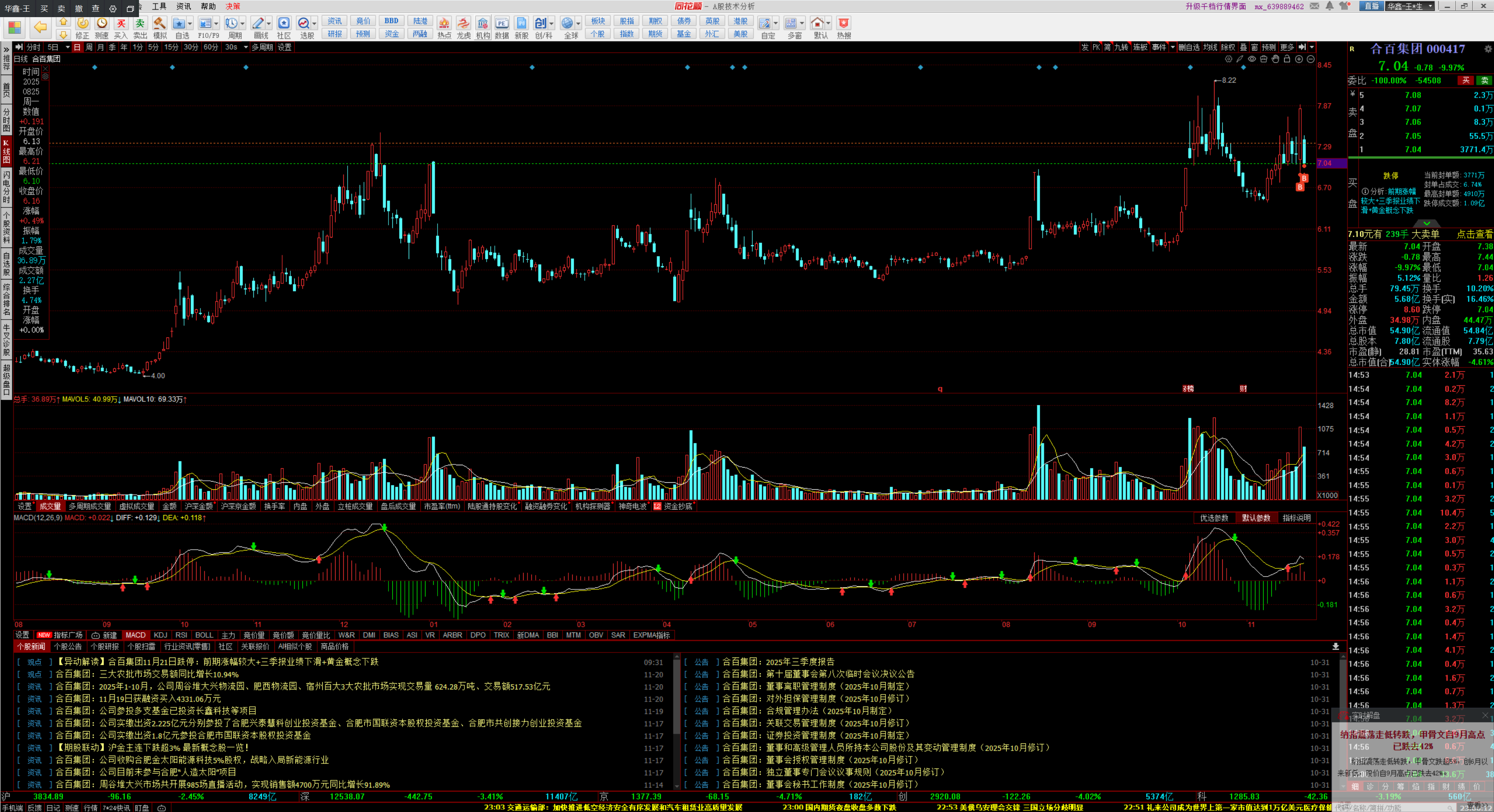Click the 热点 flame icon
The image size is (1494, 812).
pos(444,23)
